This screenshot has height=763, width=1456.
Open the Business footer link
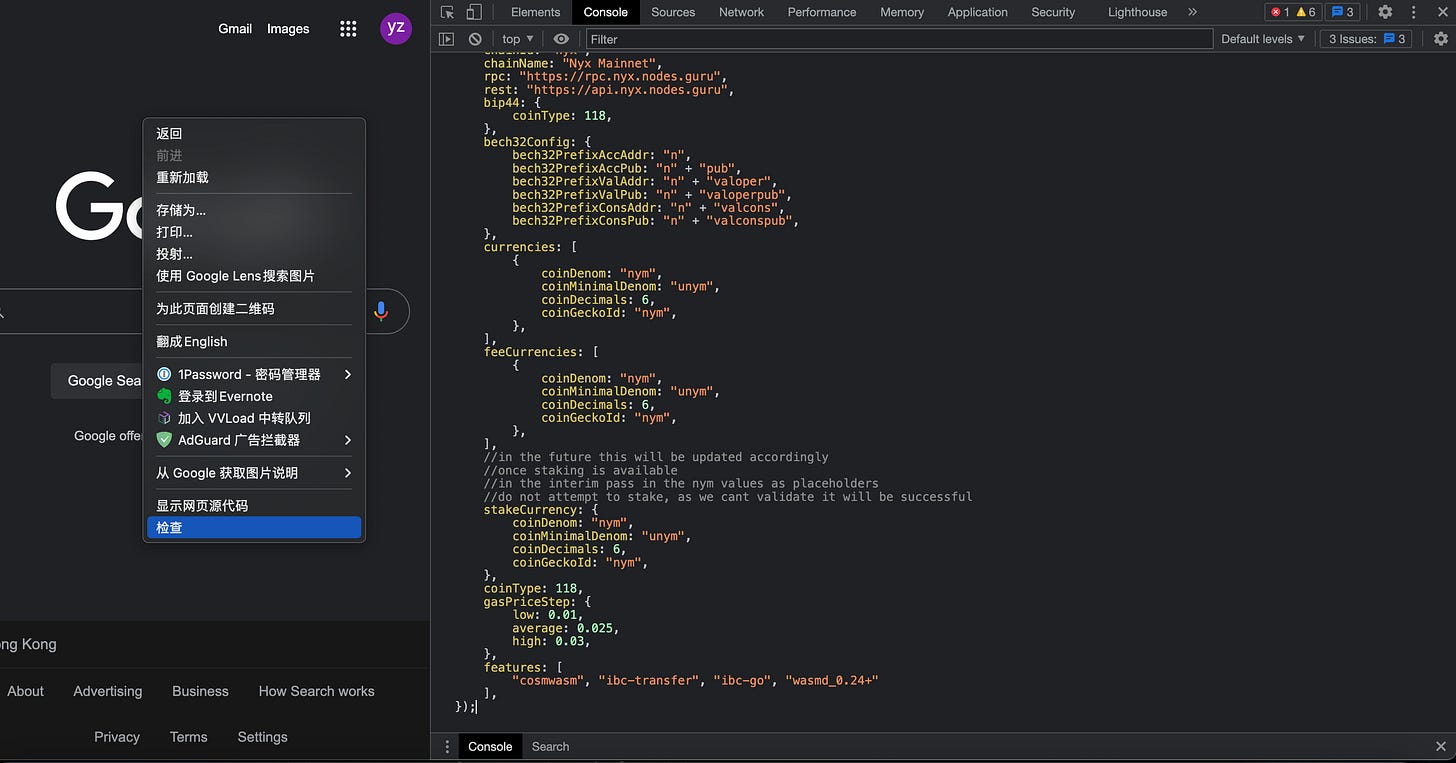tap(200, 691)
